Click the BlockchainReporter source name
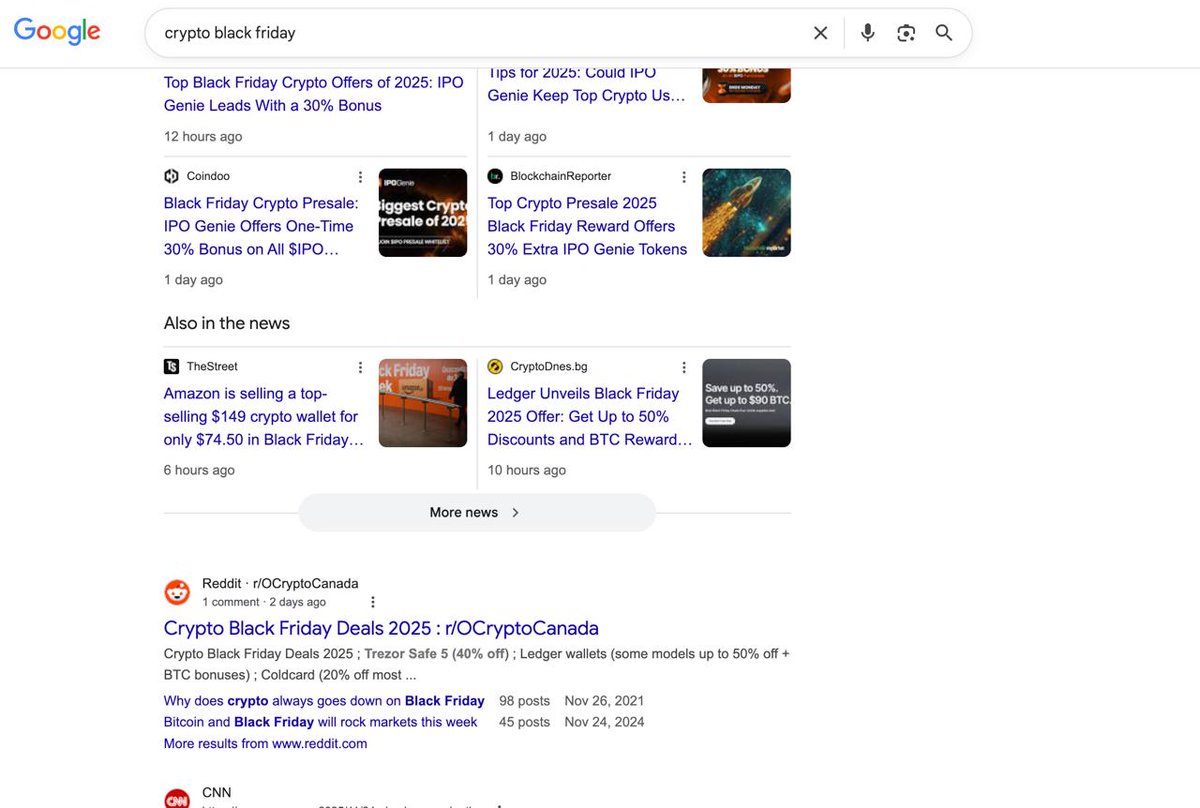 pos(561,176)
